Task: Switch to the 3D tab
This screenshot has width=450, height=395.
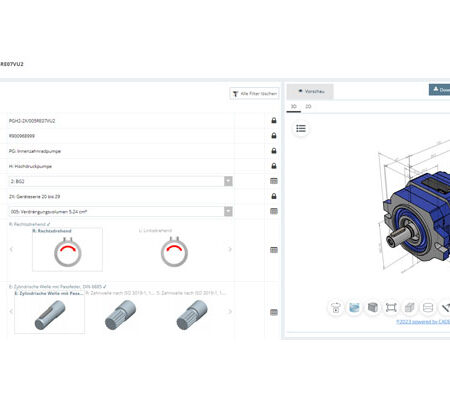Action: pos(294,107)
